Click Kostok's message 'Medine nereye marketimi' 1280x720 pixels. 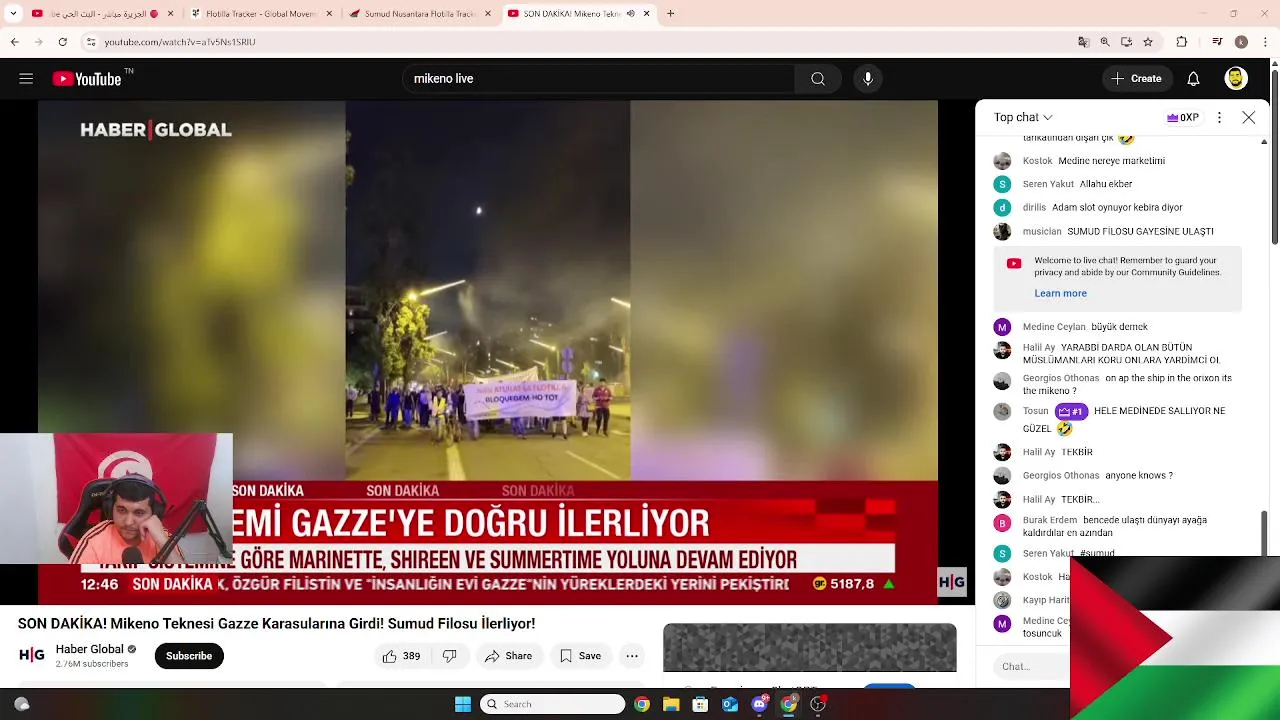click(1111, 161)
